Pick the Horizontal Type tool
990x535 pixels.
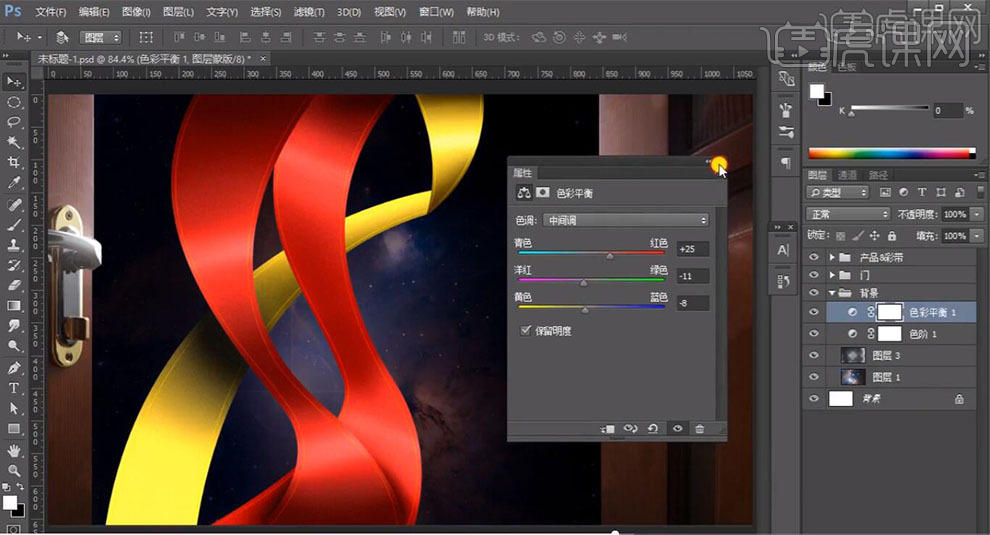point(14,388)
